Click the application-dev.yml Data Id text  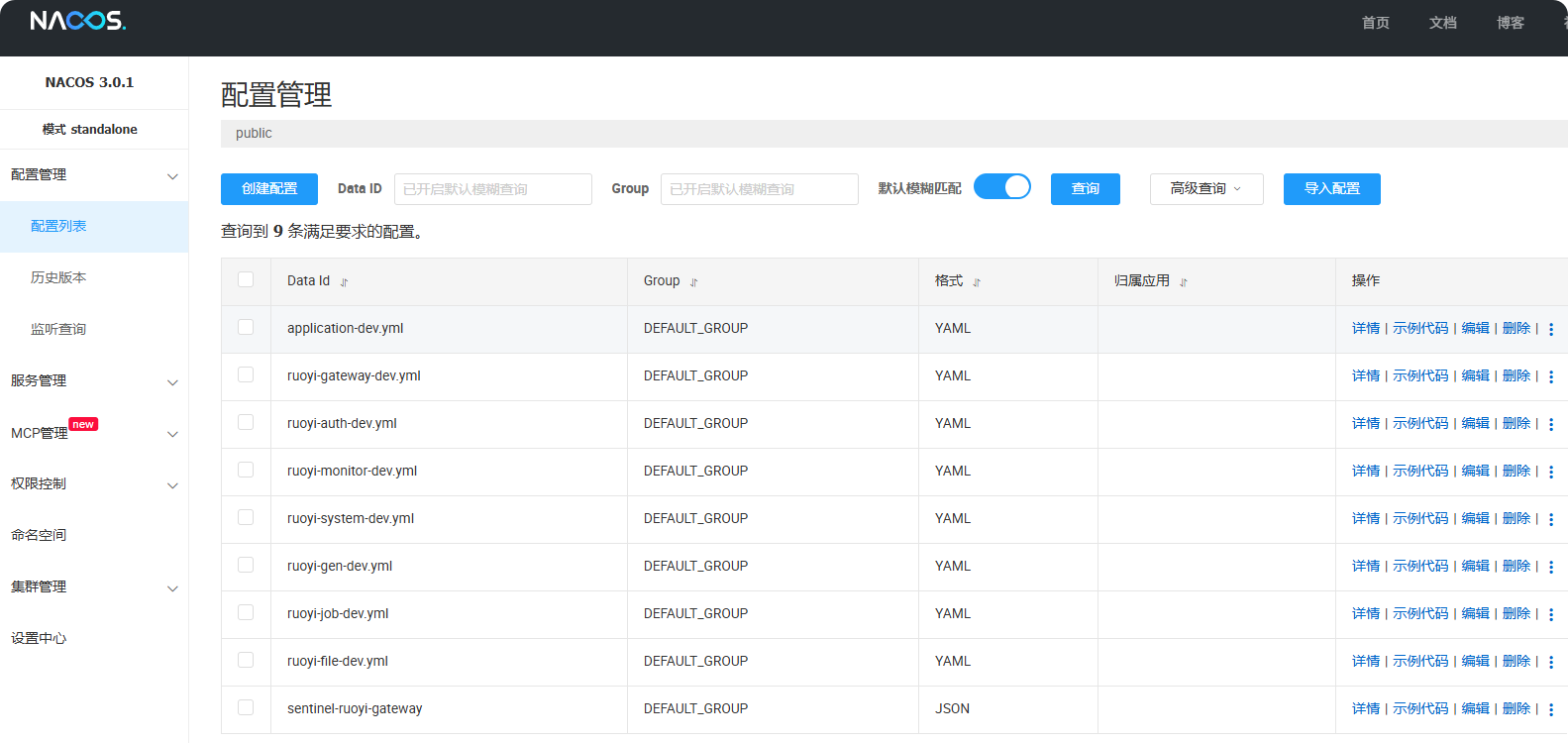[346, 329]
